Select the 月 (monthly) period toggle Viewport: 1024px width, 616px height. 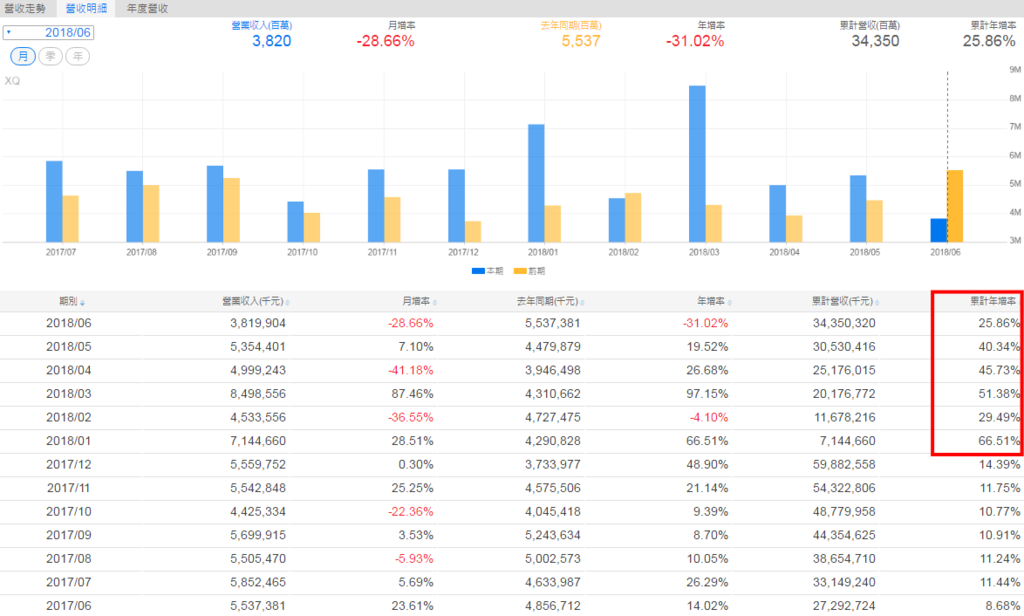[23, 56]
